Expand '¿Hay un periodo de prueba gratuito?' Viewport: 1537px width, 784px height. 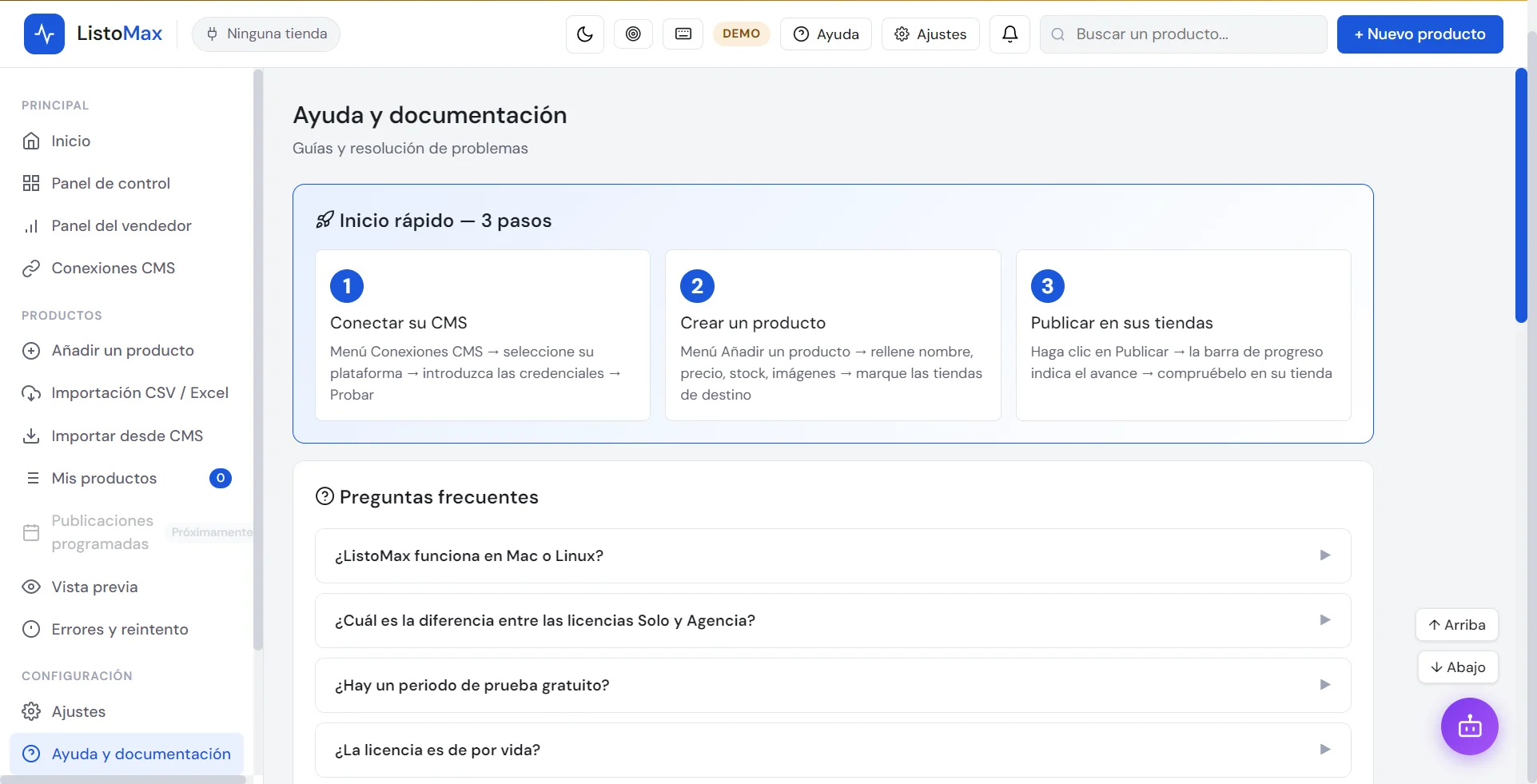833,685
